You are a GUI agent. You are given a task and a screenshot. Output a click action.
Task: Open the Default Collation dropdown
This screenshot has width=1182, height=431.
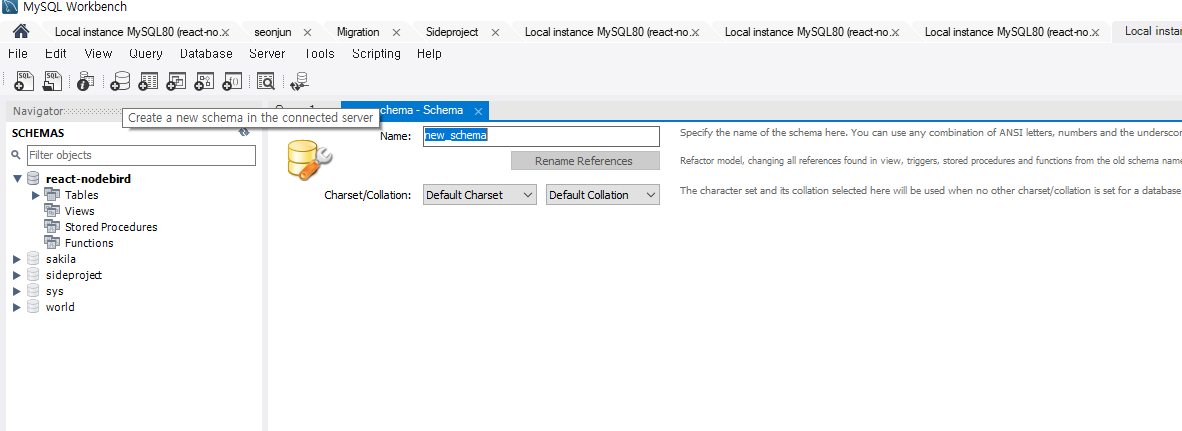[602, 194]
